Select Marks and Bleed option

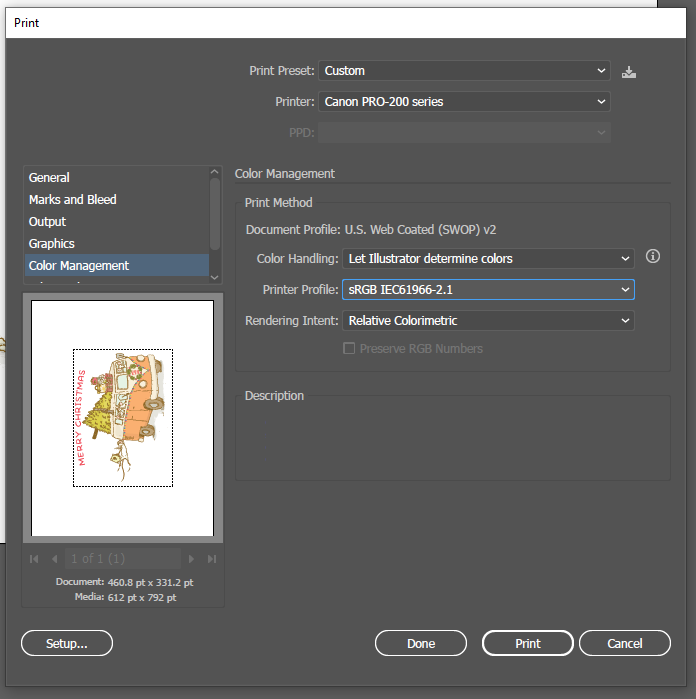[117, 199]
